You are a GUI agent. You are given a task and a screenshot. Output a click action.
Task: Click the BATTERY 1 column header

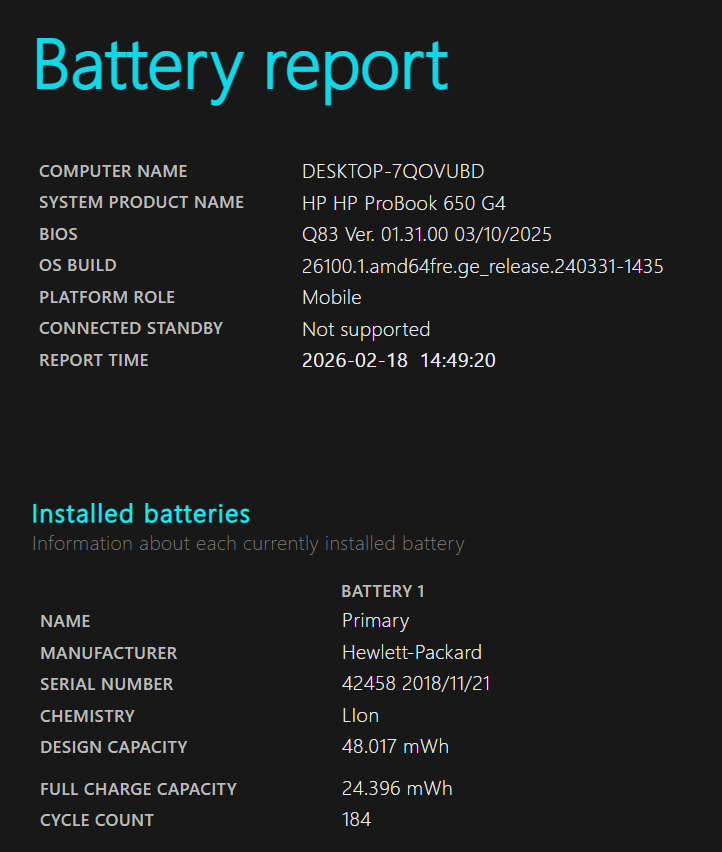pyautogui.click(x=383, y=591)
